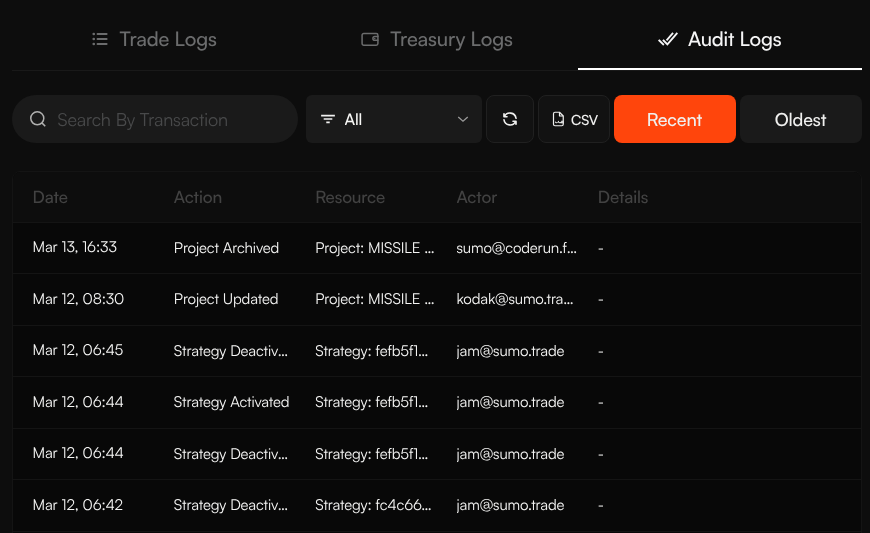
Task: Click the magnifier icon in search bar
Action: coord(38,120)
